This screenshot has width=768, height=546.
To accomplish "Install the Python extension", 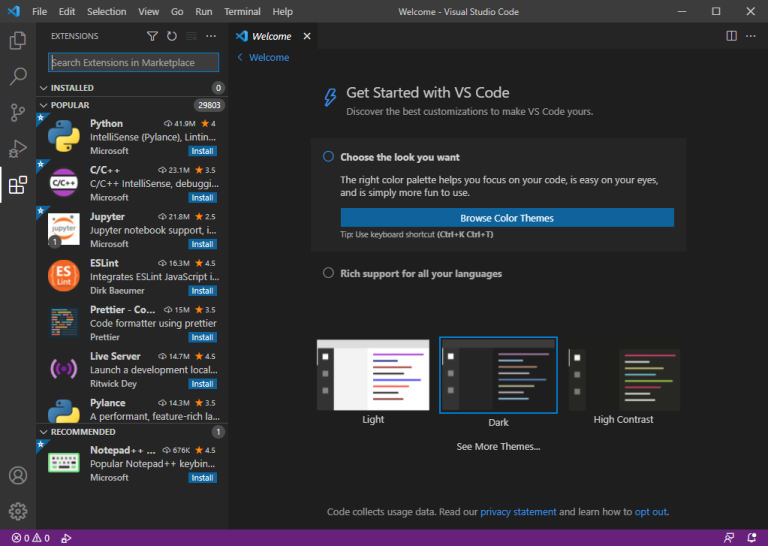I will (202, 151).
